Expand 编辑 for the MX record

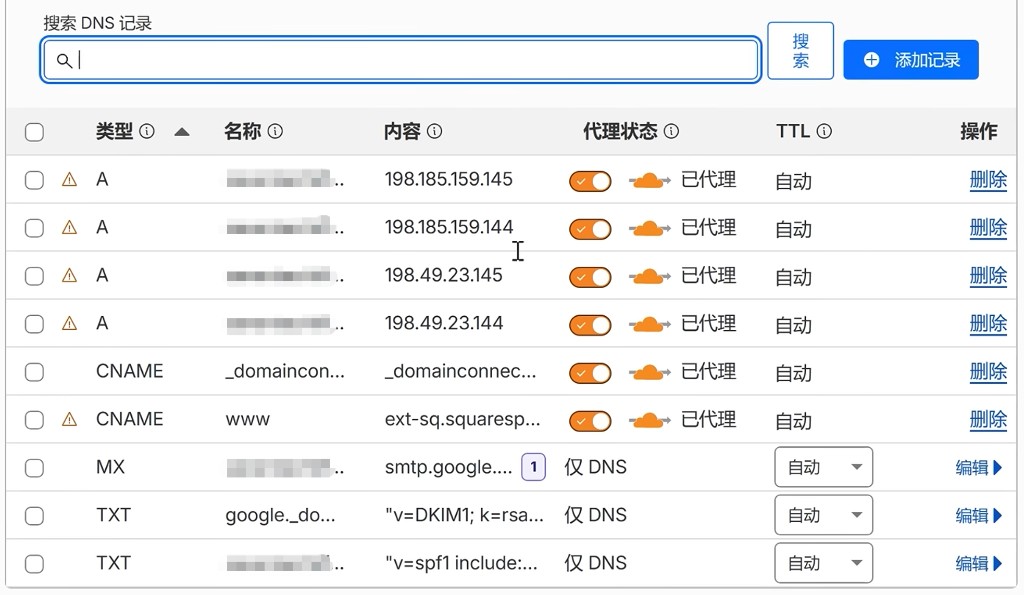pos(978,468)
